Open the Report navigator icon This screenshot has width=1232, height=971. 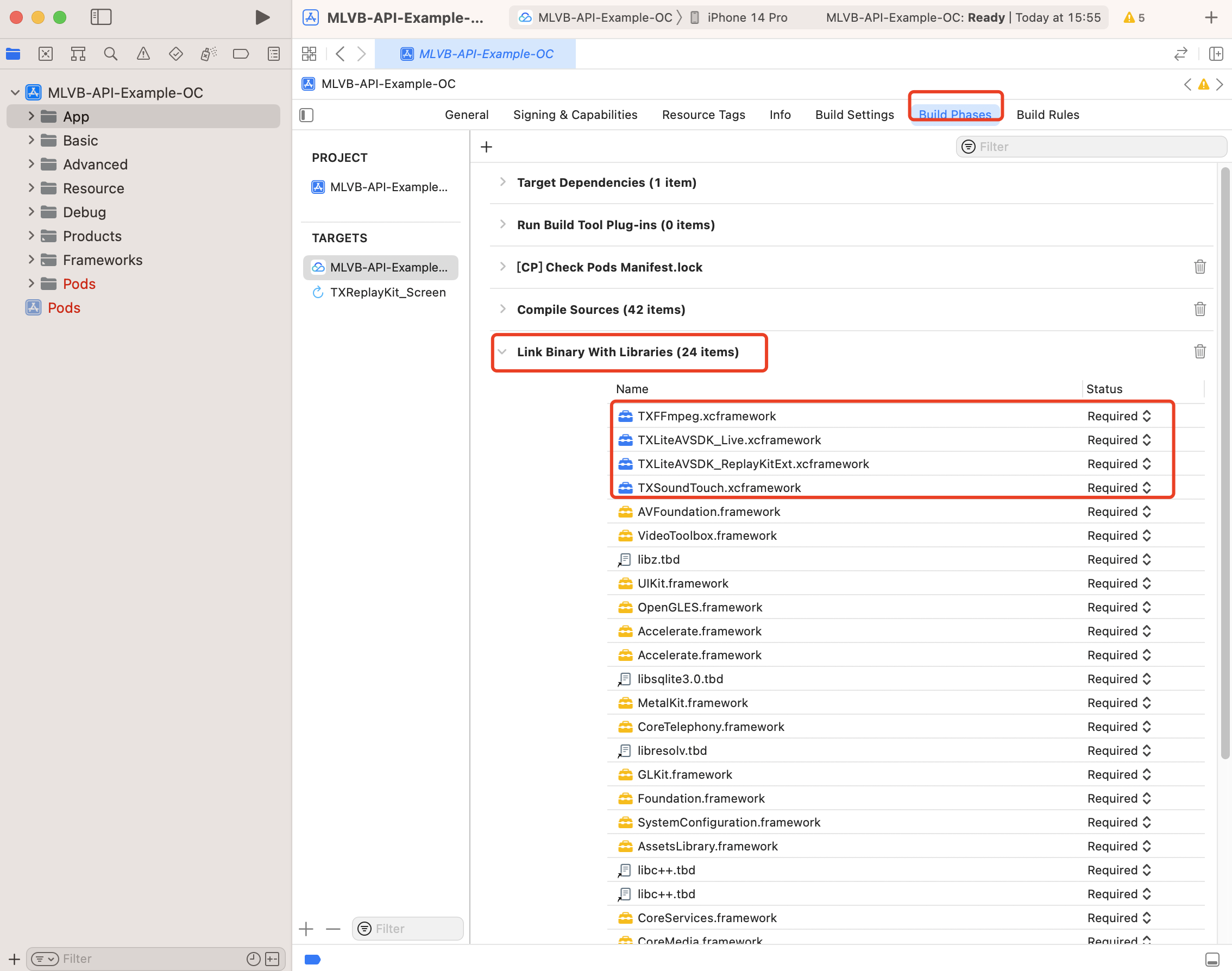(273, 54)
